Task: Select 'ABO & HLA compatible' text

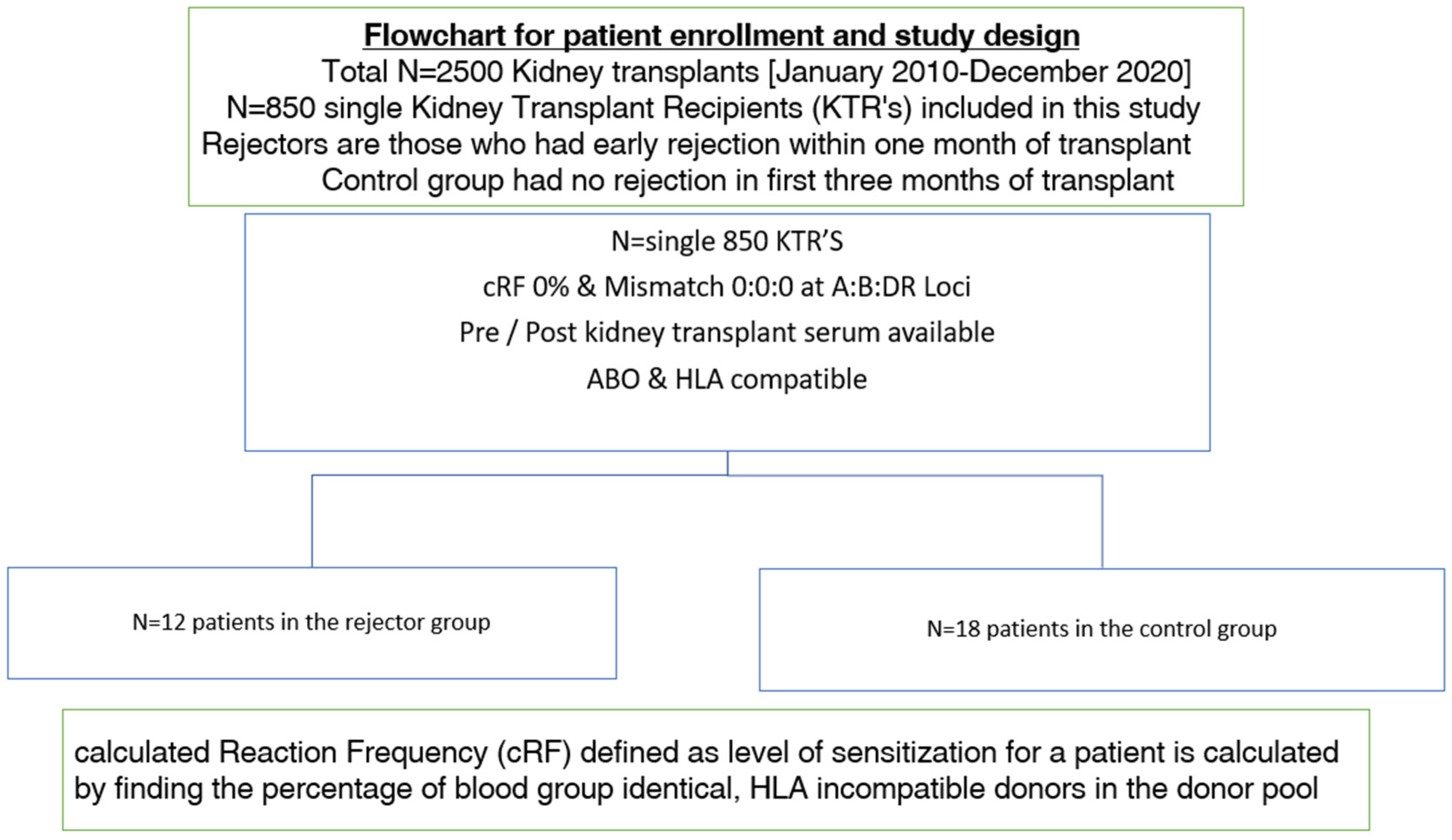Action: pyautogui.click(x=727, y=380)
